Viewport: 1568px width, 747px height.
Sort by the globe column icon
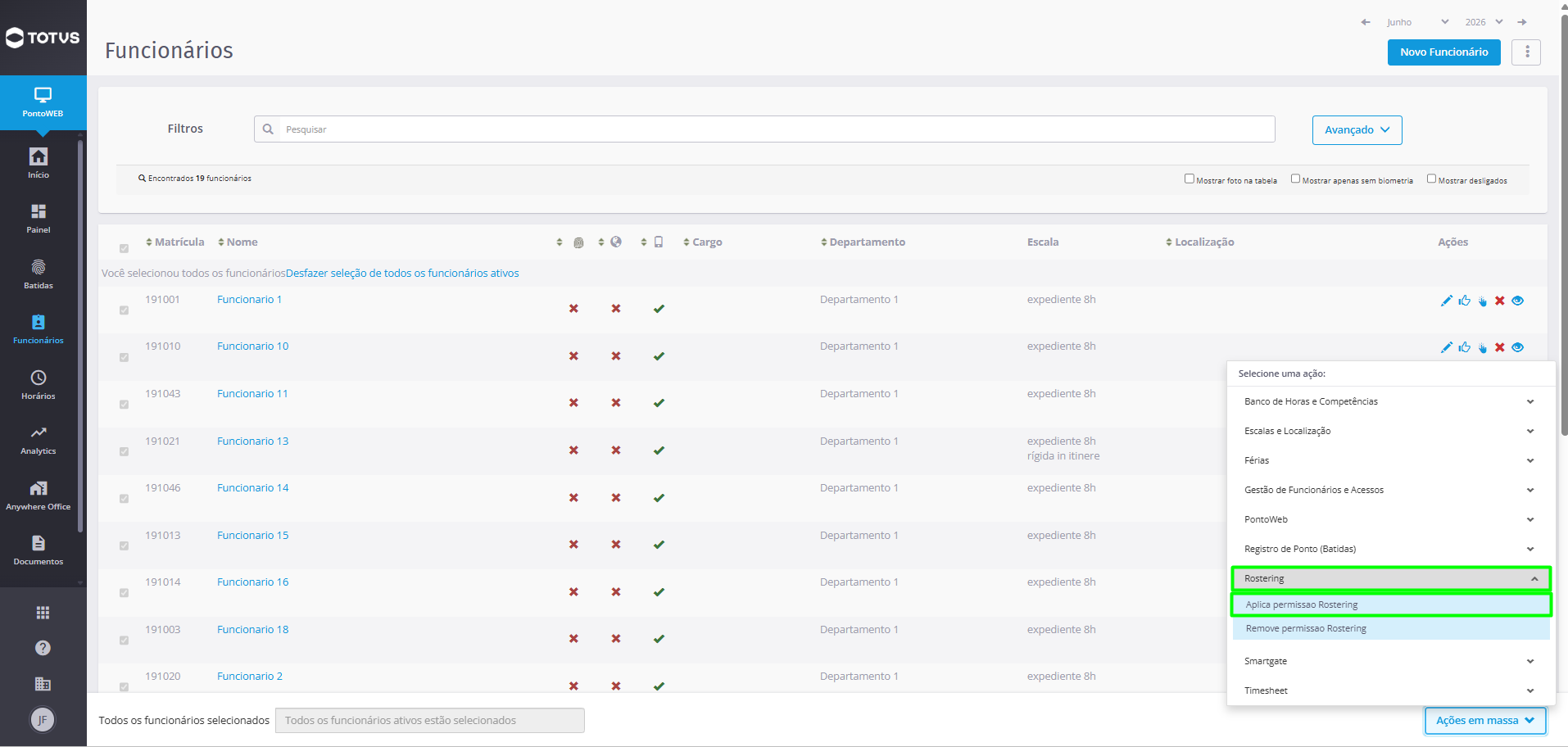[616, 242]
